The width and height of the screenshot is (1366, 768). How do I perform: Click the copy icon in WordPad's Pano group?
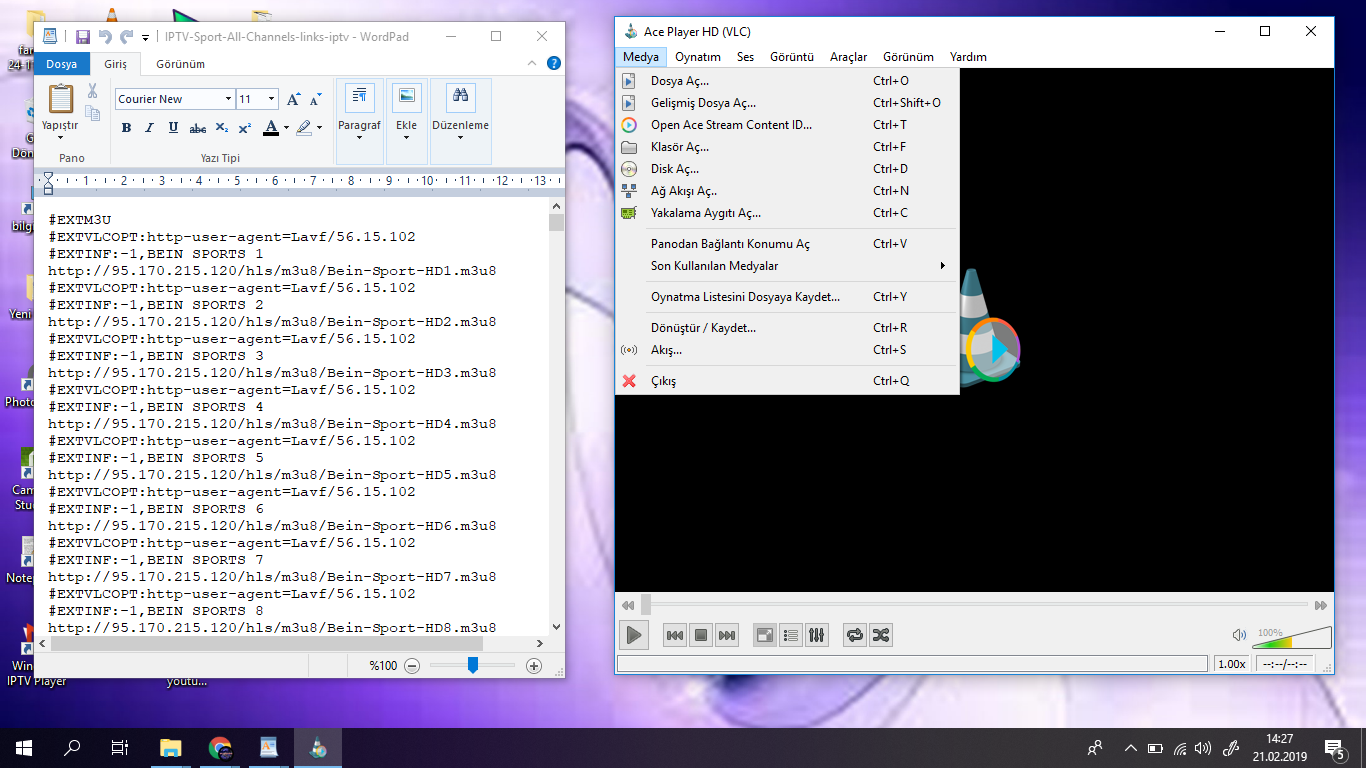point(92,113)
